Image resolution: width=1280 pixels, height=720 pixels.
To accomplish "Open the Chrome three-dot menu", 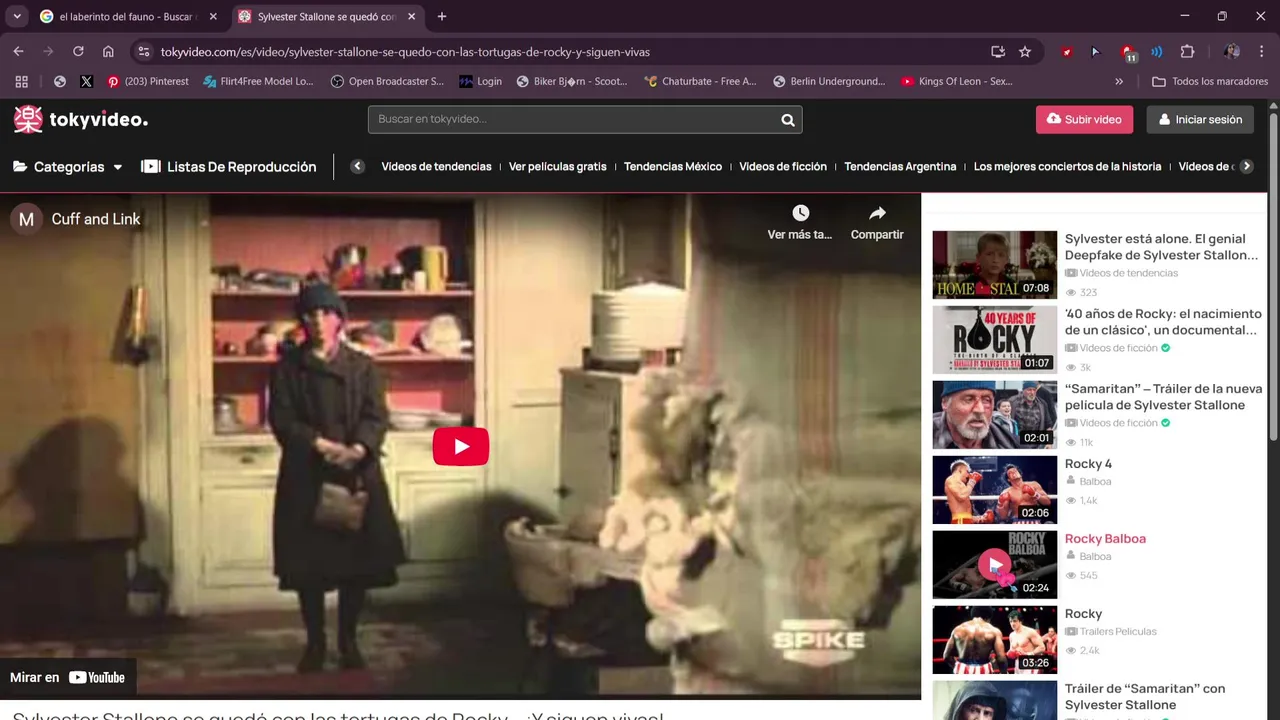I will [1262, 52].
